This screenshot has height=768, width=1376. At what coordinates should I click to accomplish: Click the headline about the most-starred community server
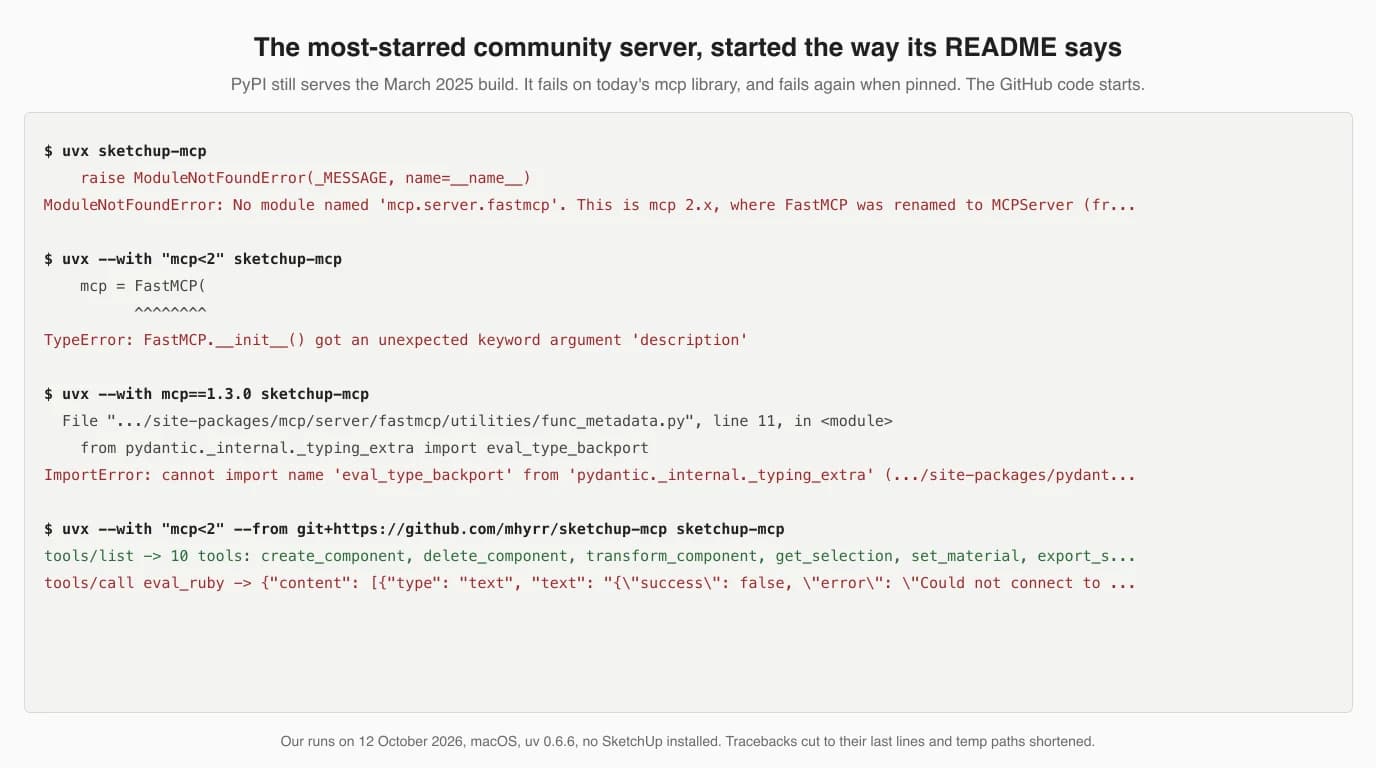point(687,47)
